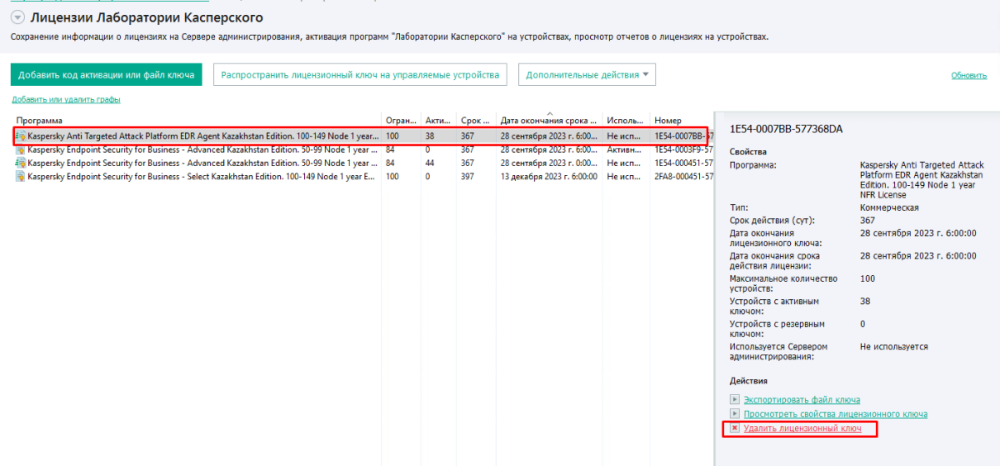
Task: Collapse the Лицензии Лаборатории Касперского section chevron
Action: (x=17, y=17)
